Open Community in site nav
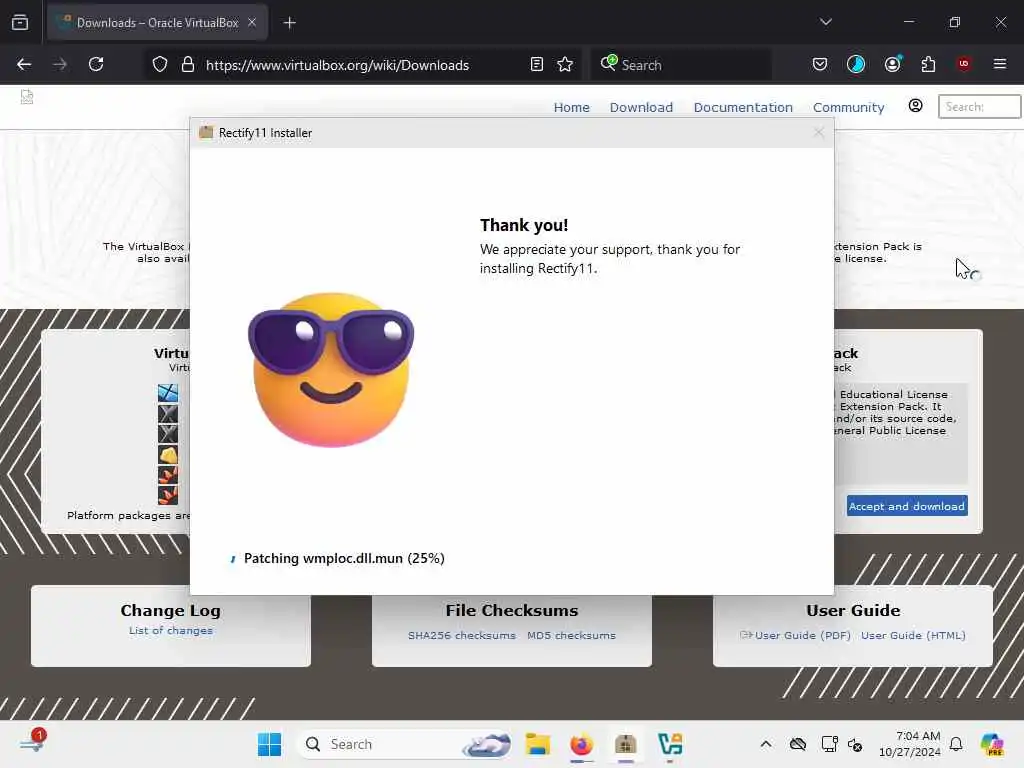This screenshot has width=1024, height=768. pyautogui.click(x=848, y=107)
